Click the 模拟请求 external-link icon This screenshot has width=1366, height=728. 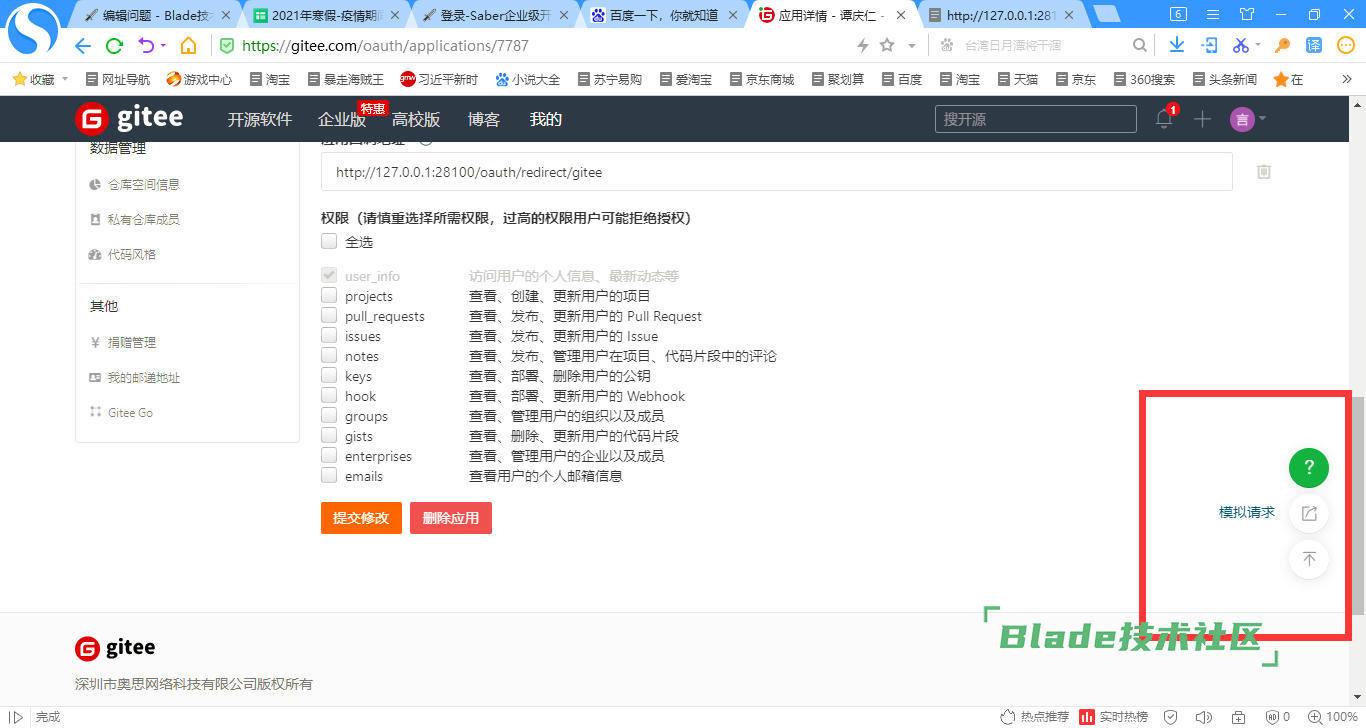point(1309,514)
